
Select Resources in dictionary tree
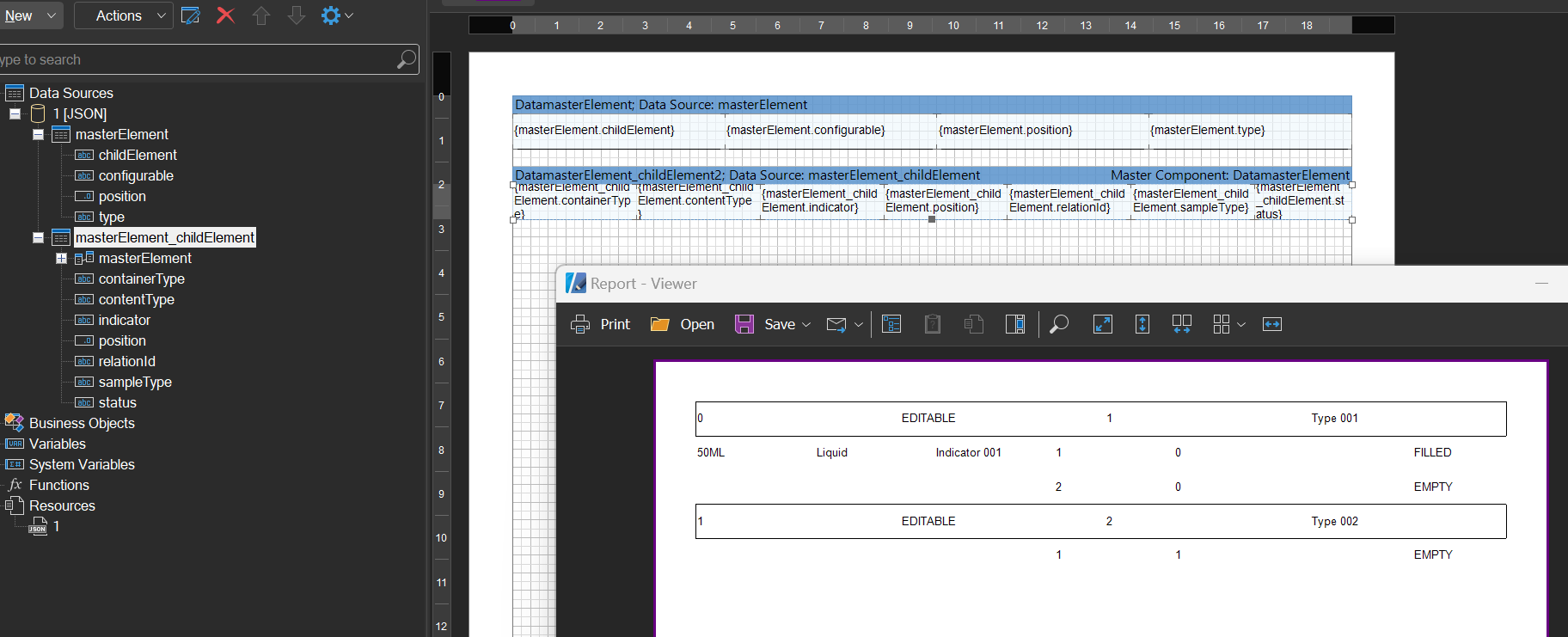62,505
